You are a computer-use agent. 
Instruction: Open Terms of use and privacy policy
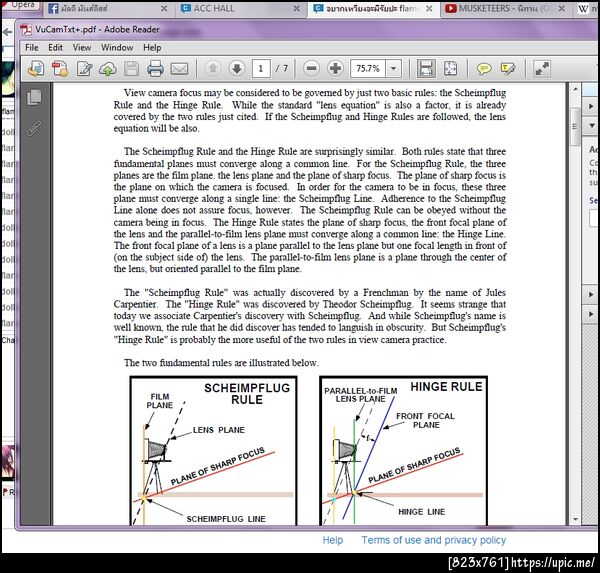point(434,540)
